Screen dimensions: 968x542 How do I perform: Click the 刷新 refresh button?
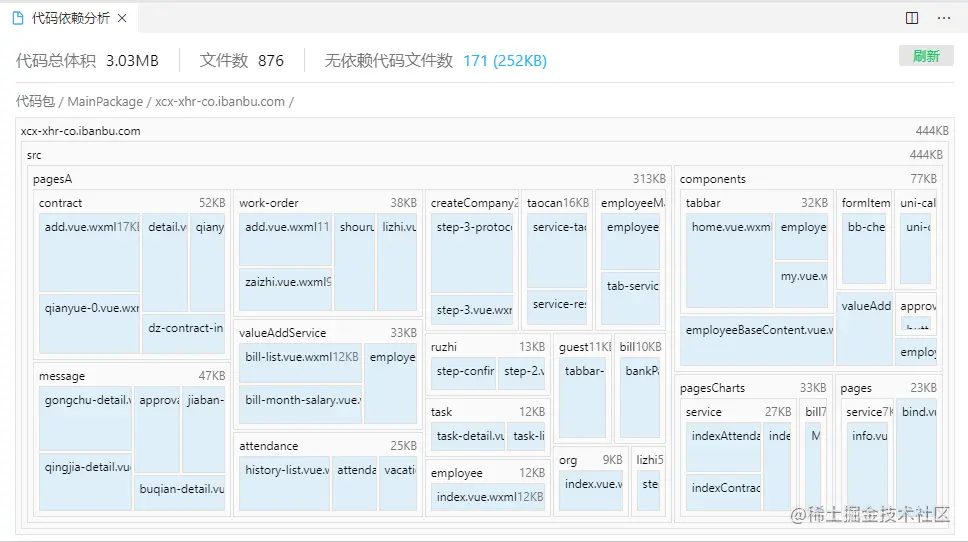coord(926,56)
